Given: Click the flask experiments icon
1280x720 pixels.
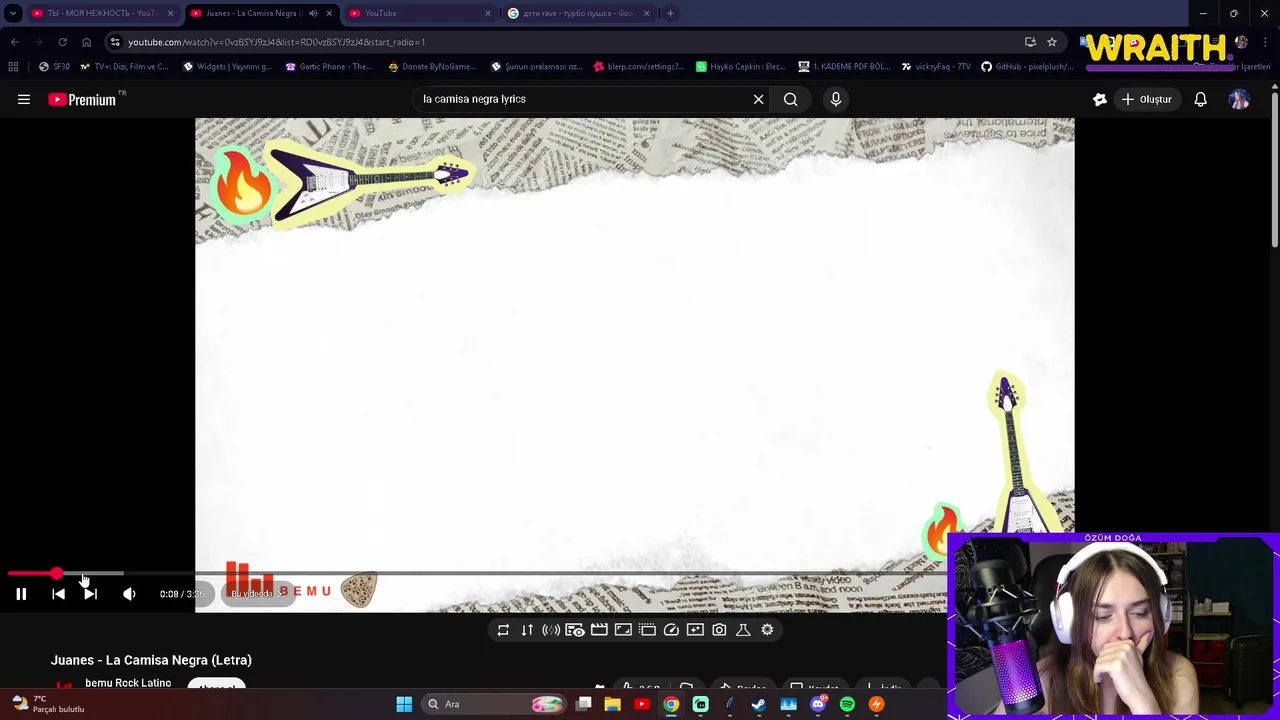Looking at the screenshot, I should pos(743,630).
